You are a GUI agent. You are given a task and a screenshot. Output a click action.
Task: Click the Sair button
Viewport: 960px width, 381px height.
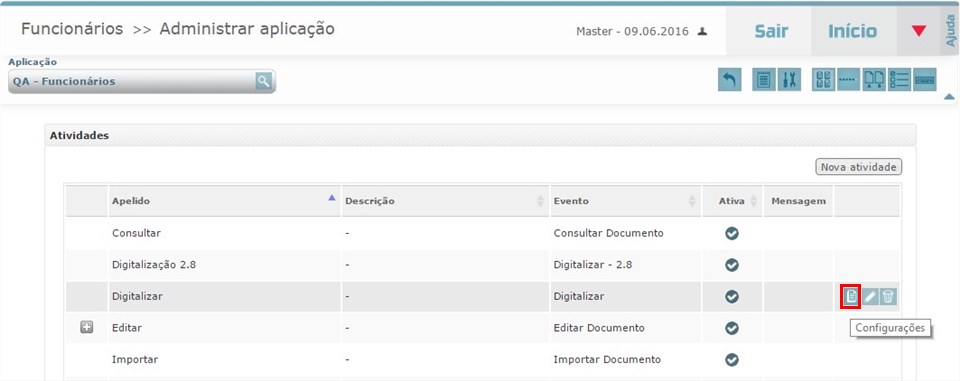[x=771, y=31]
